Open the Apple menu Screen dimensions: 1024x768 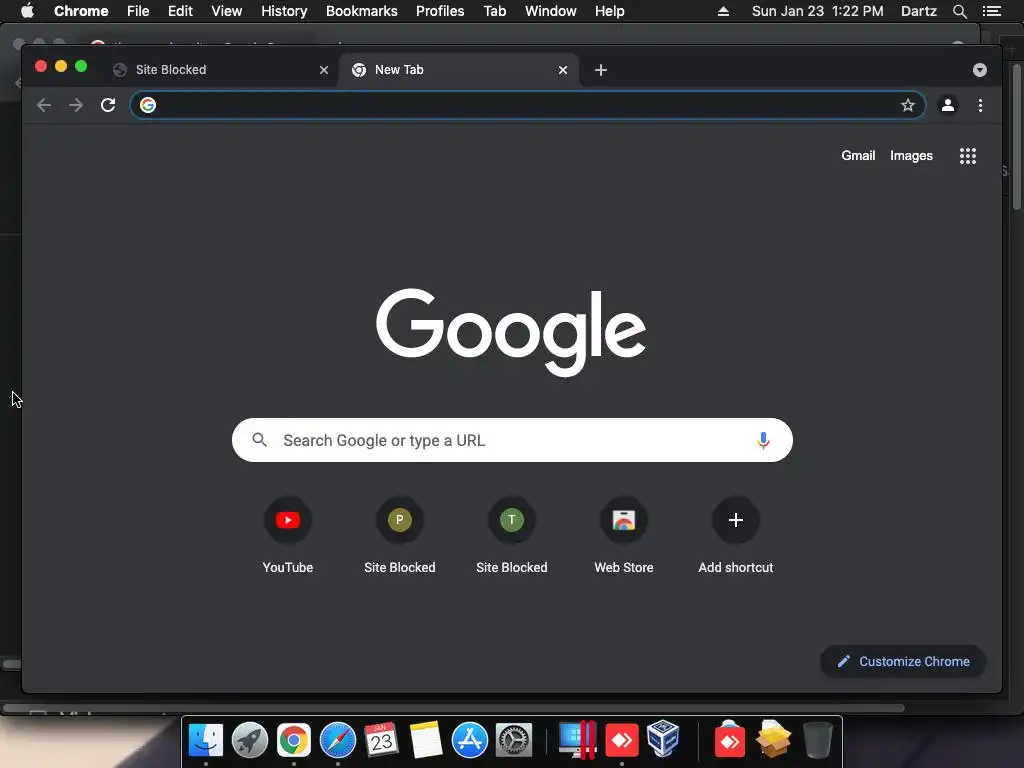27,11
